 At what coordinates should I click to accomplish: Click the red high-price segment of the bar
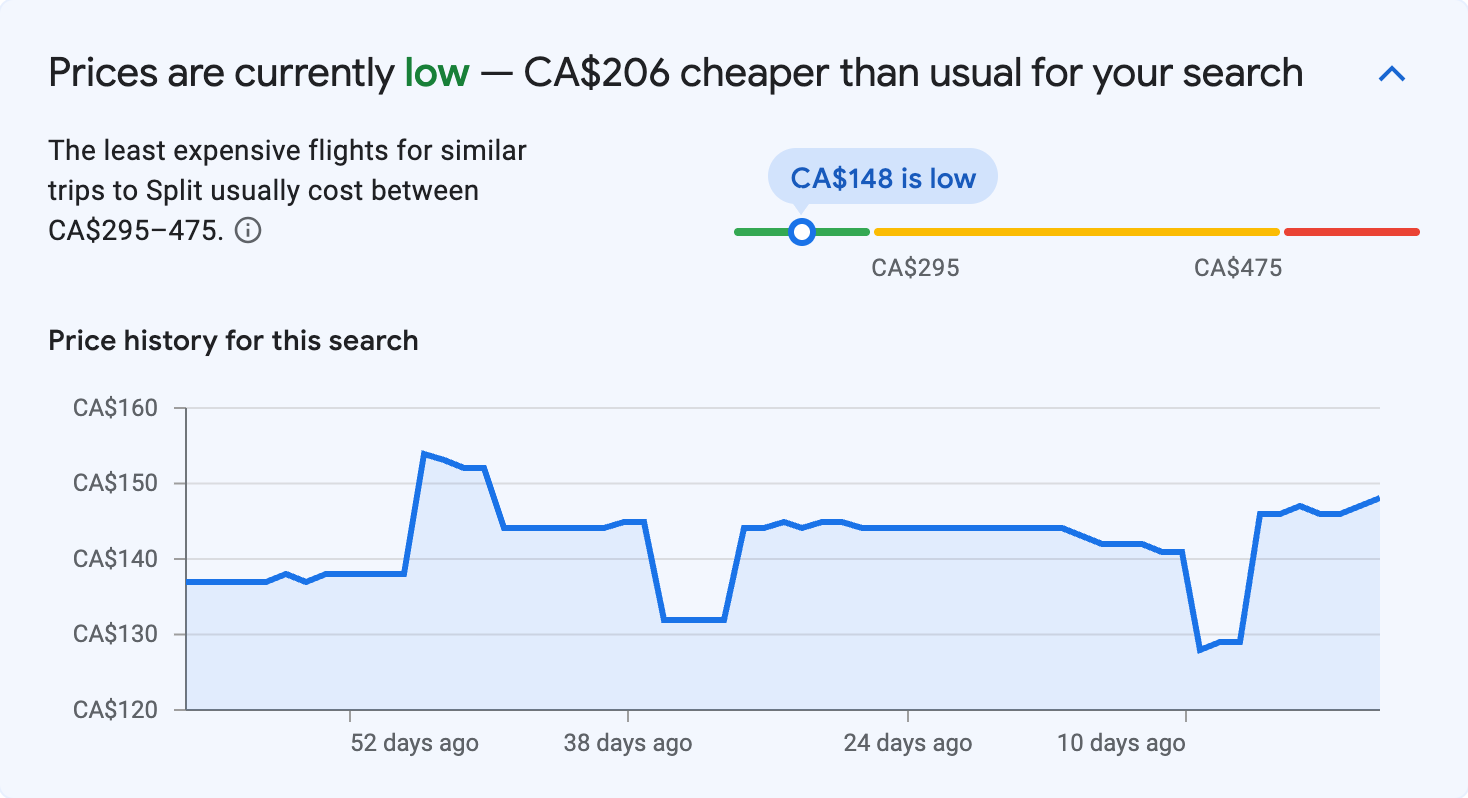point(1351,232)
